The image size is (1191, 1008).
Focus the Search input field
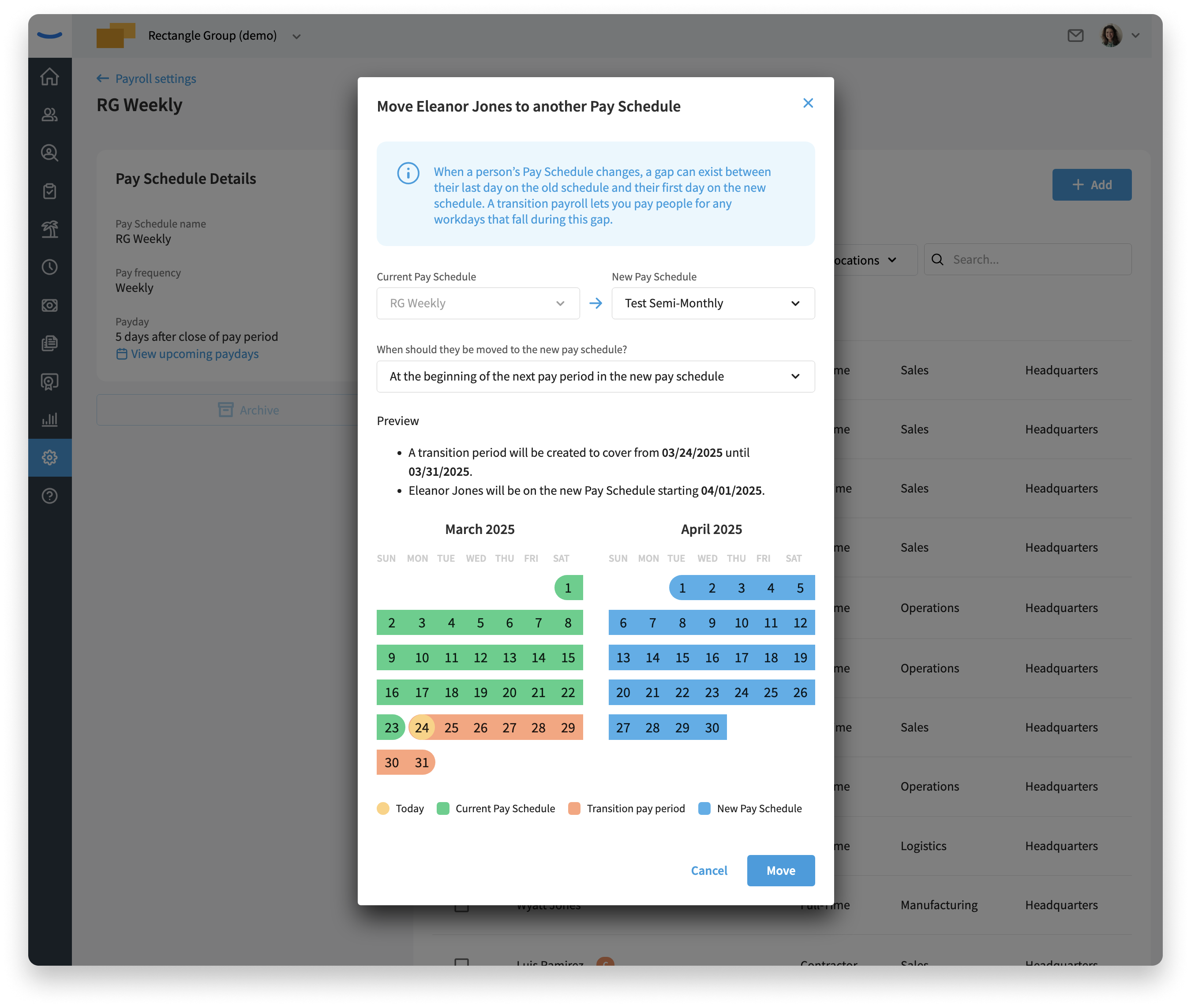coord(1027,259)
